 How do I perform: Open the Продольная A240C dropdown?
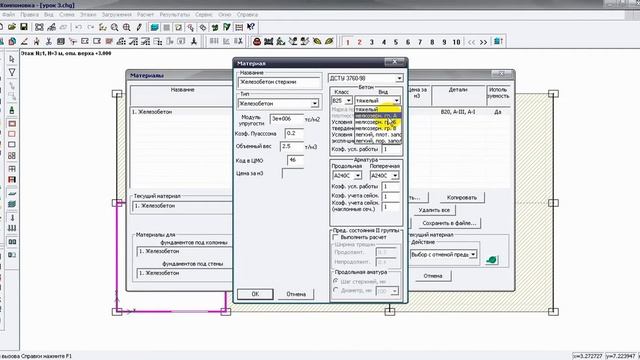[x=358, y=176]
